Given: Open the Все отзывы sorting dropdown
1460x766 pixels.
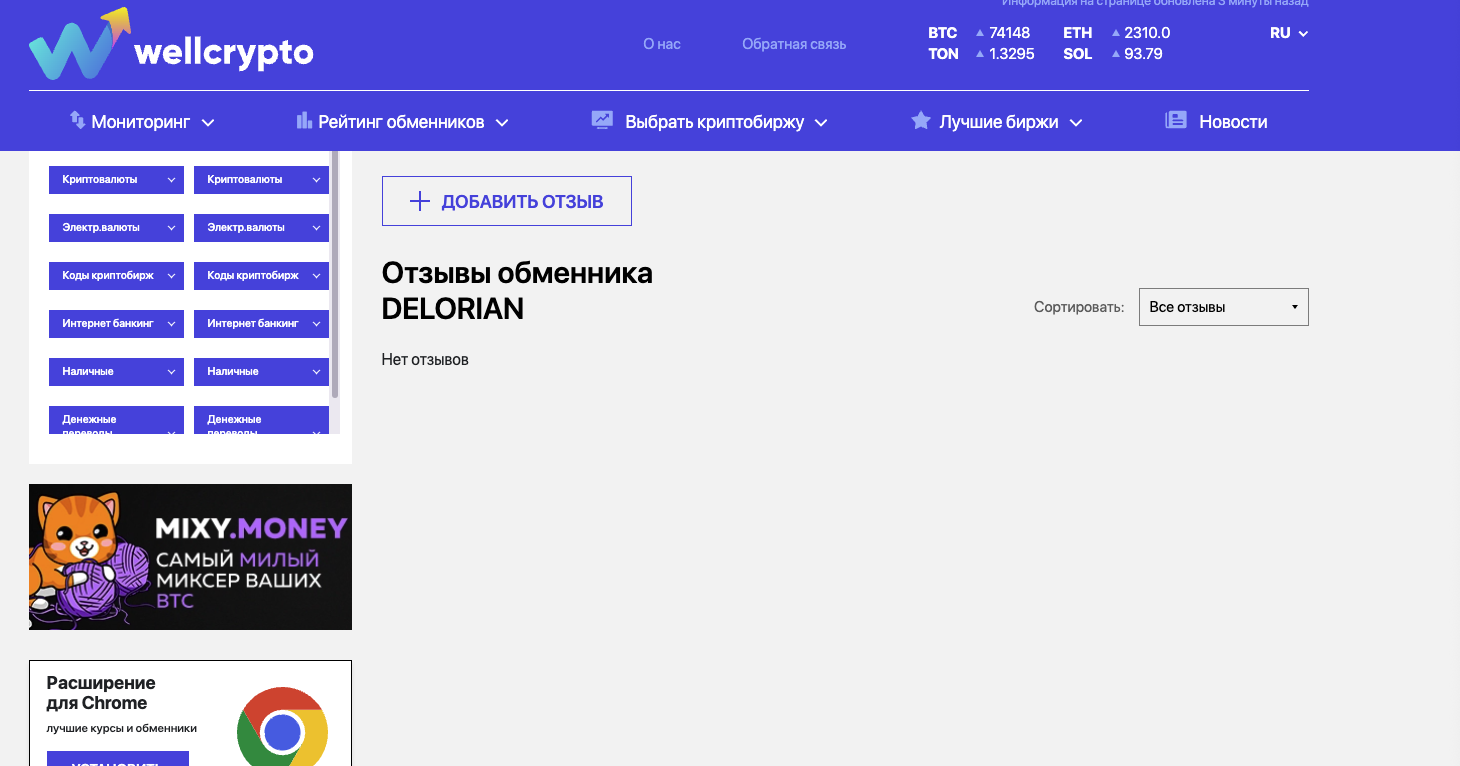Looking at the screenshot, I should coord(1223,307).
